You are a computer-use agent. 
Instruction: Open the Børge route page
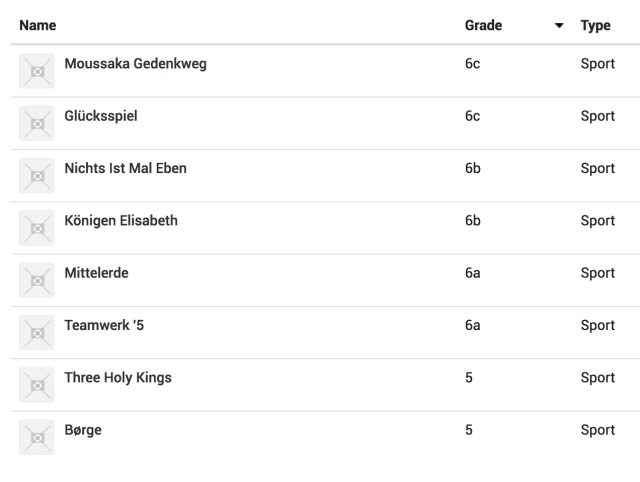(83, 429)
